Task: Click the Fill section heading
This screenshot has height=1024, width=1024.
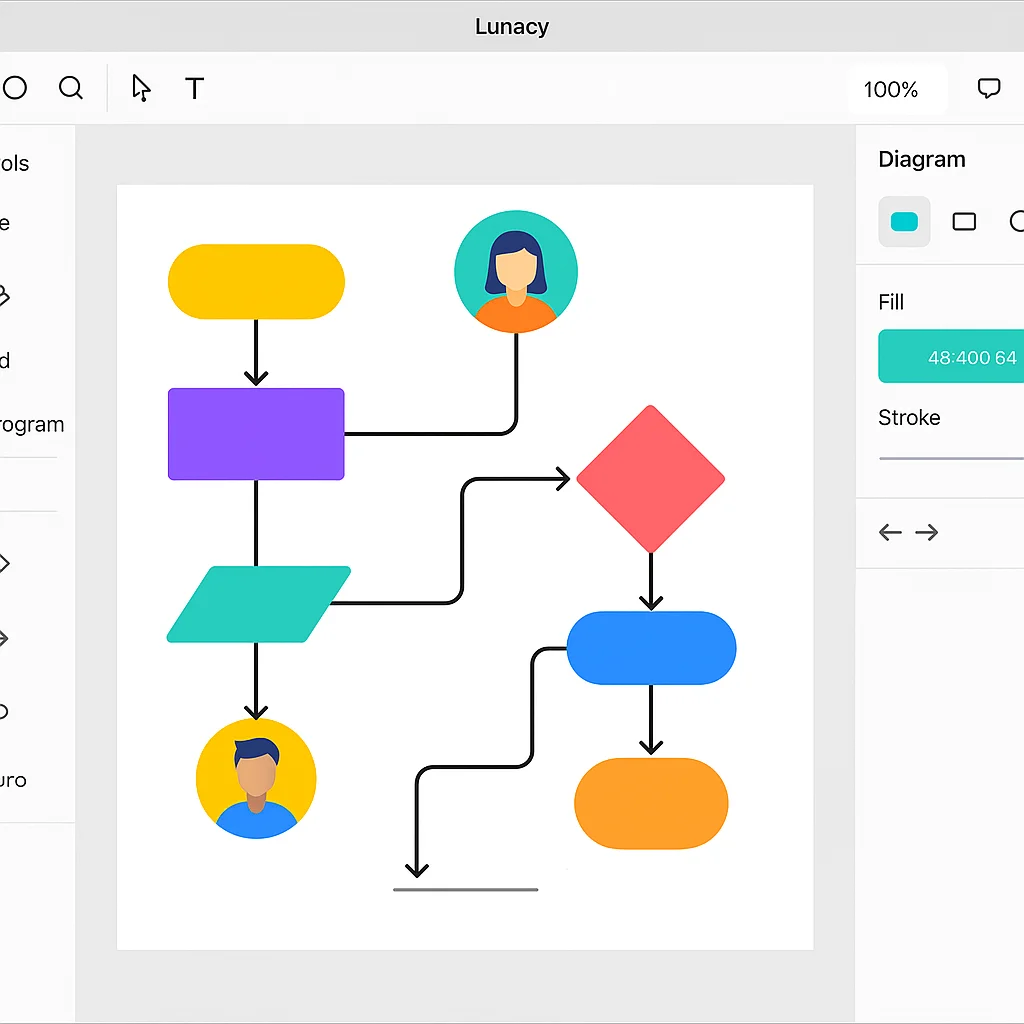Action: click(x=891, y=302)
